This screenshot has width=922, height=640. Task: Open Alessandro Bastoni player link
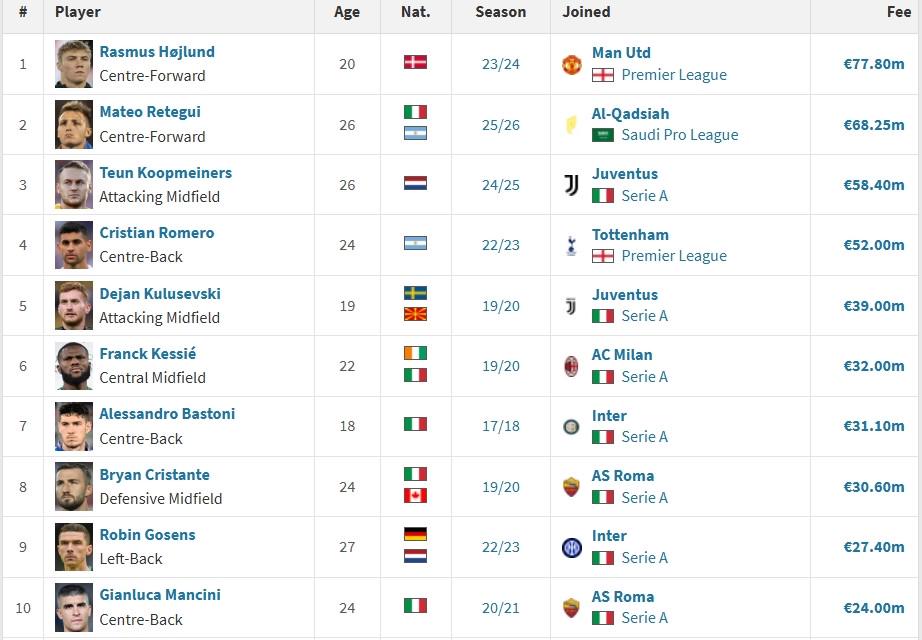tap(167, 414)
